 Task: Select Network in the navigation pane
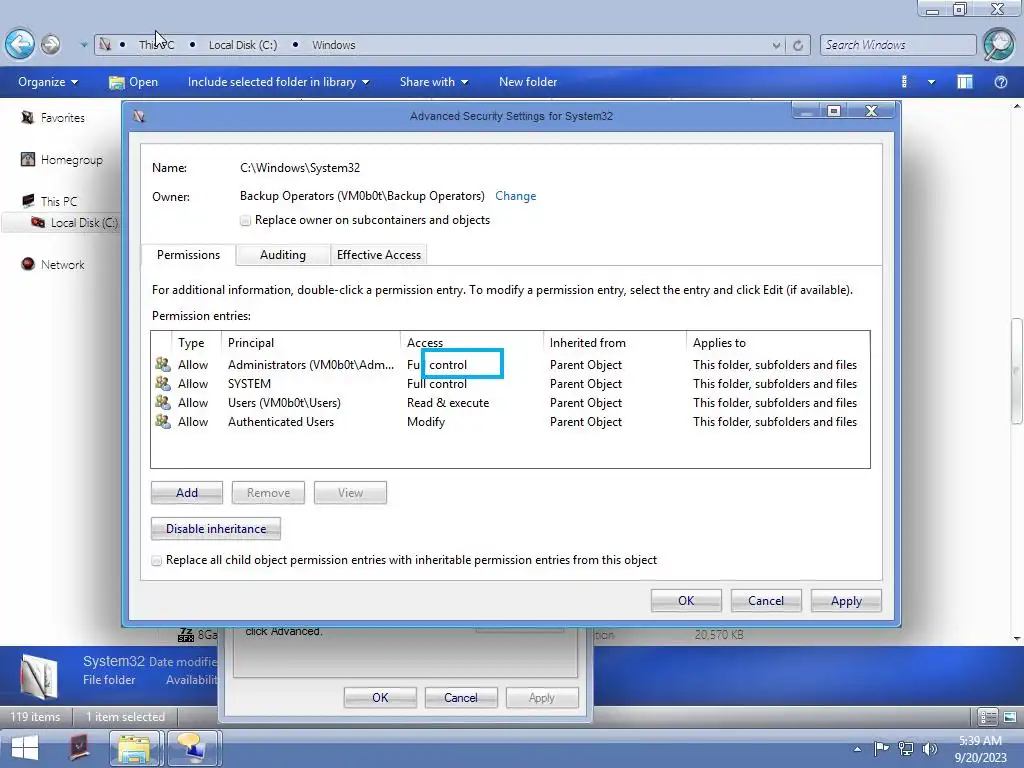(54, 264)
